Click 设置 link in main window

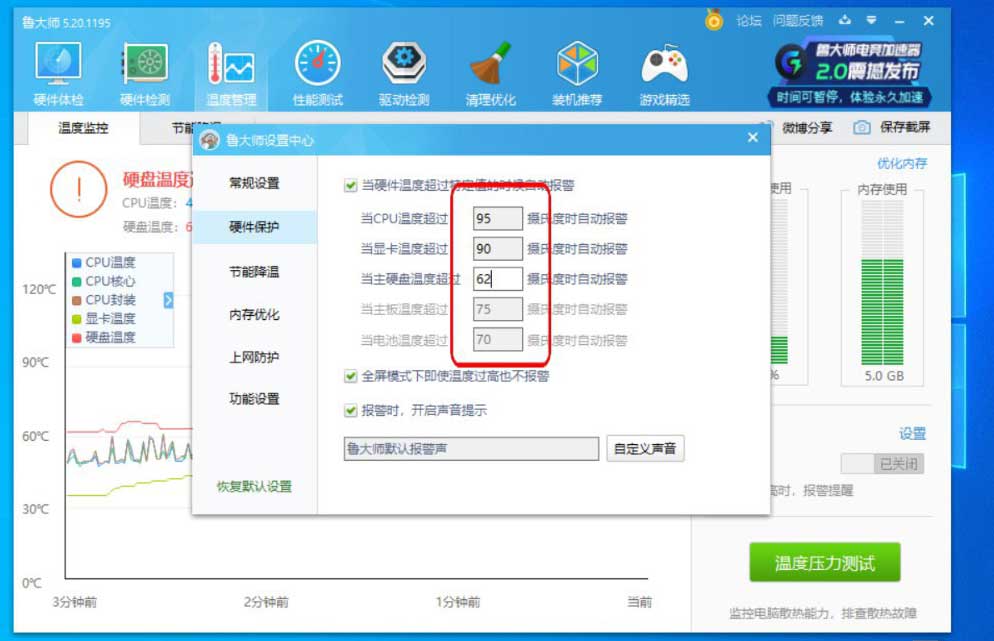[912, 434]
